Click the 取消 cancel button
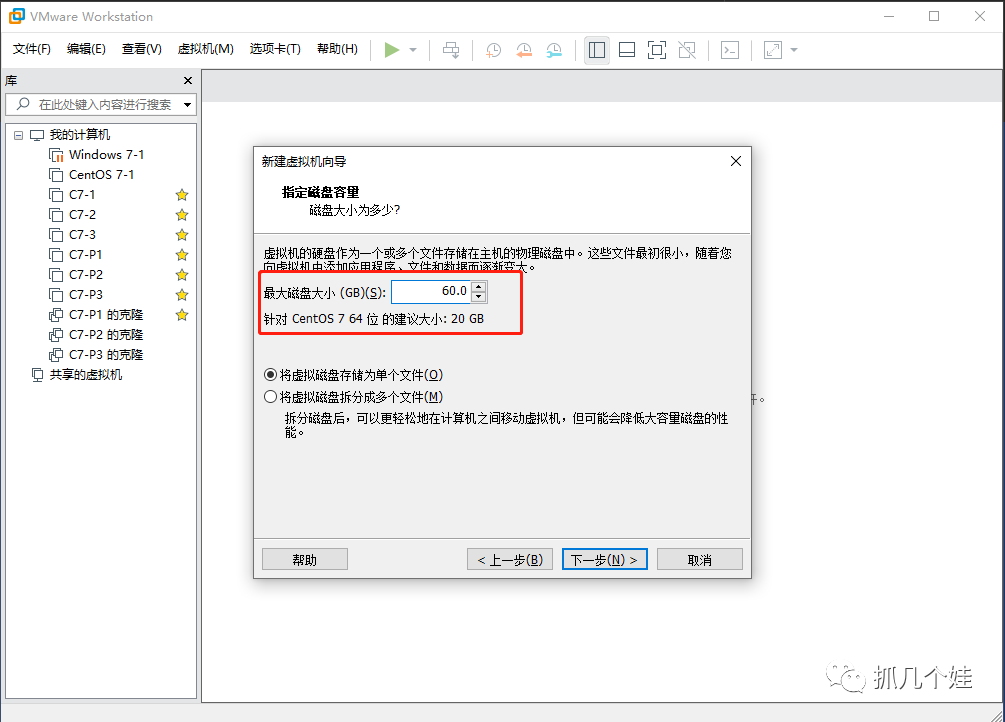The height and width of the screenshot is (722, 1005). pyautogui.click(x=700, y=560)
